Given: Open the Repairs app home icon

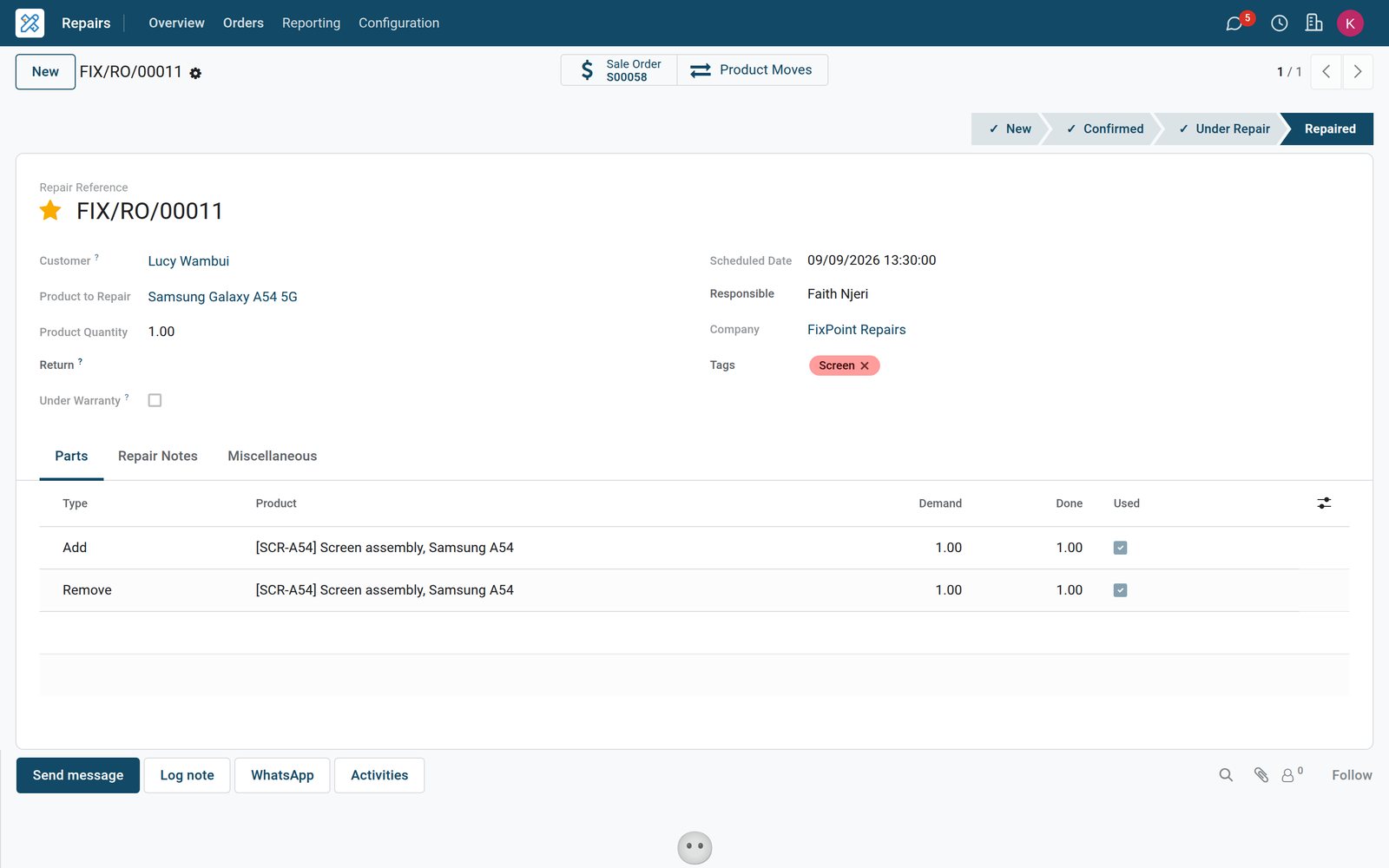Looking at the screenshot, I should [x=30, y=23].
